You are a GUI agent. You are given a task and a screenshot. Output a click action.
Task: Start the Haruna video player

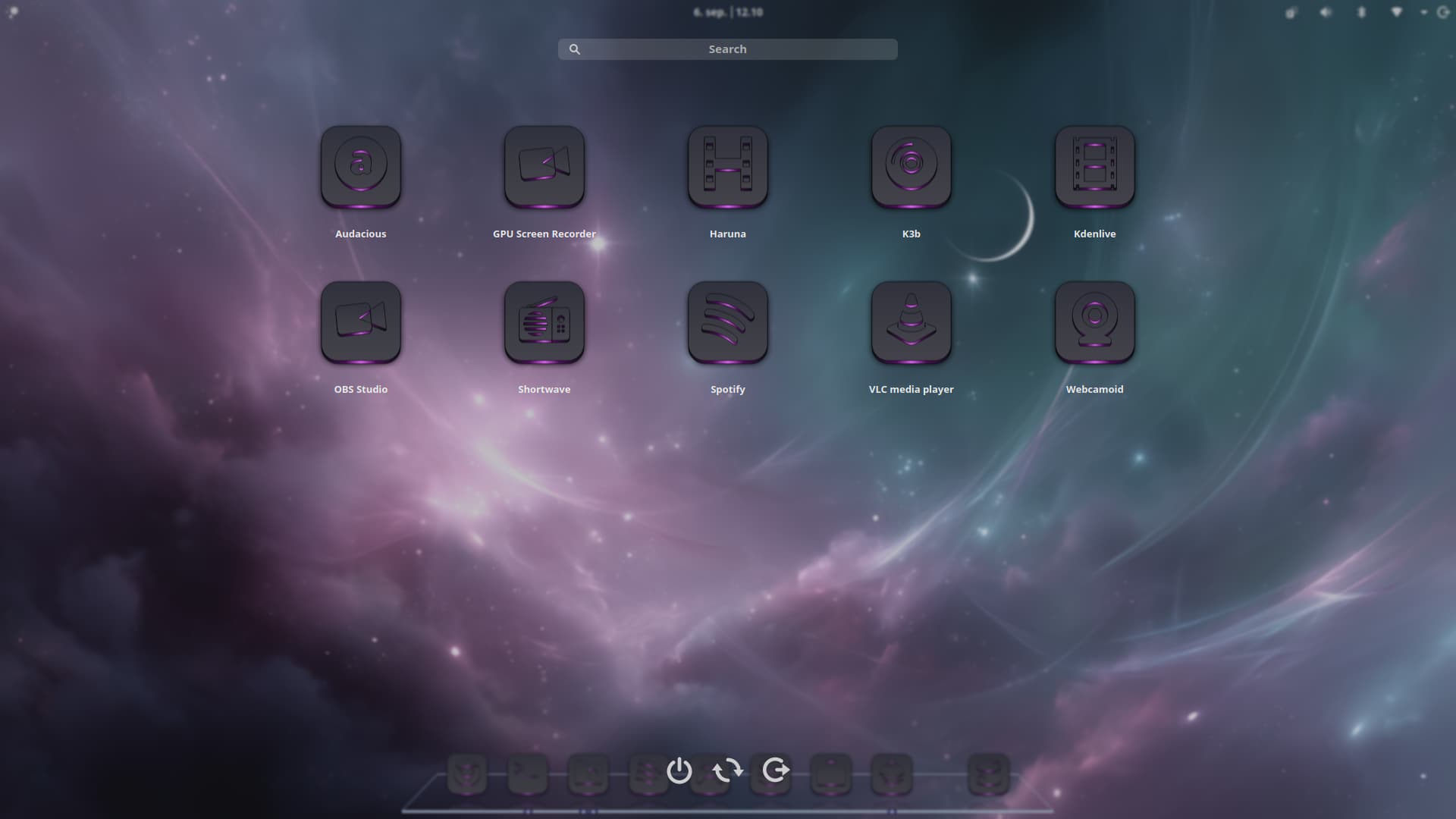[x=728, y=167]
